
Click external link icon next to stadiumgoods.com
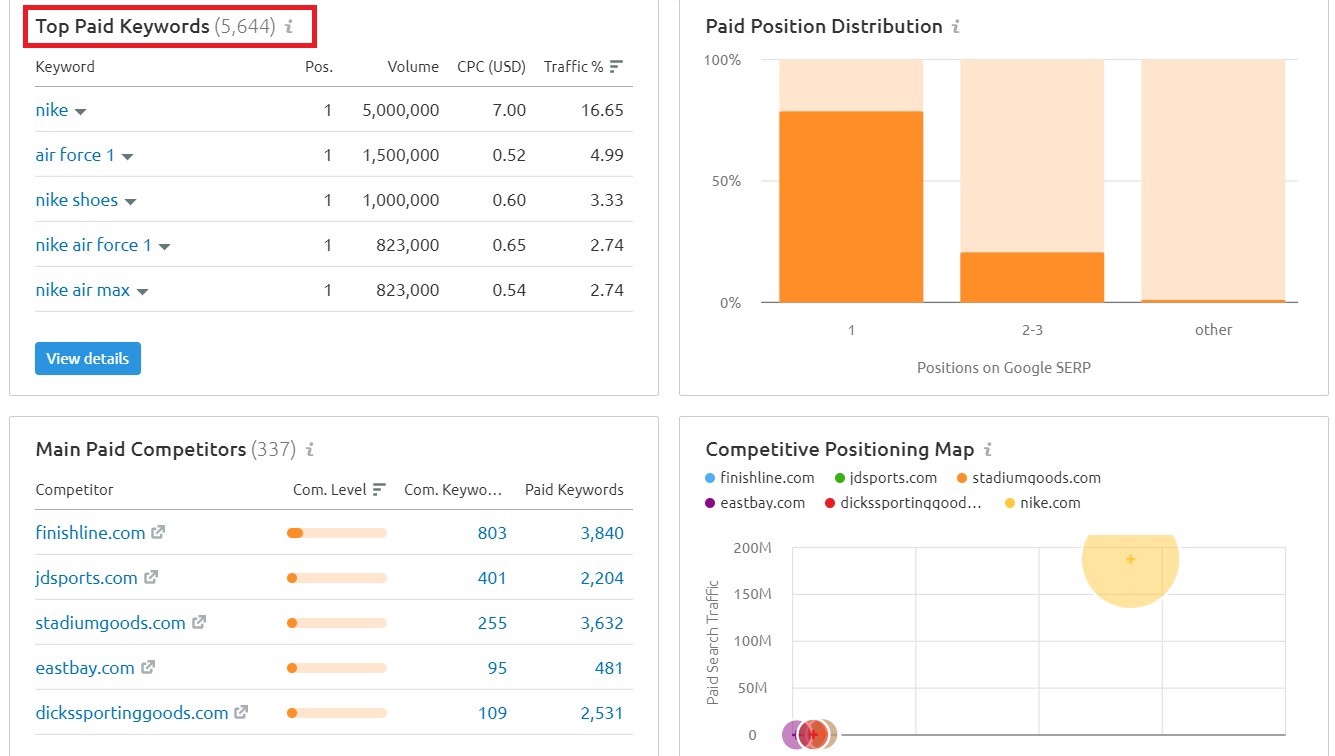199,623
